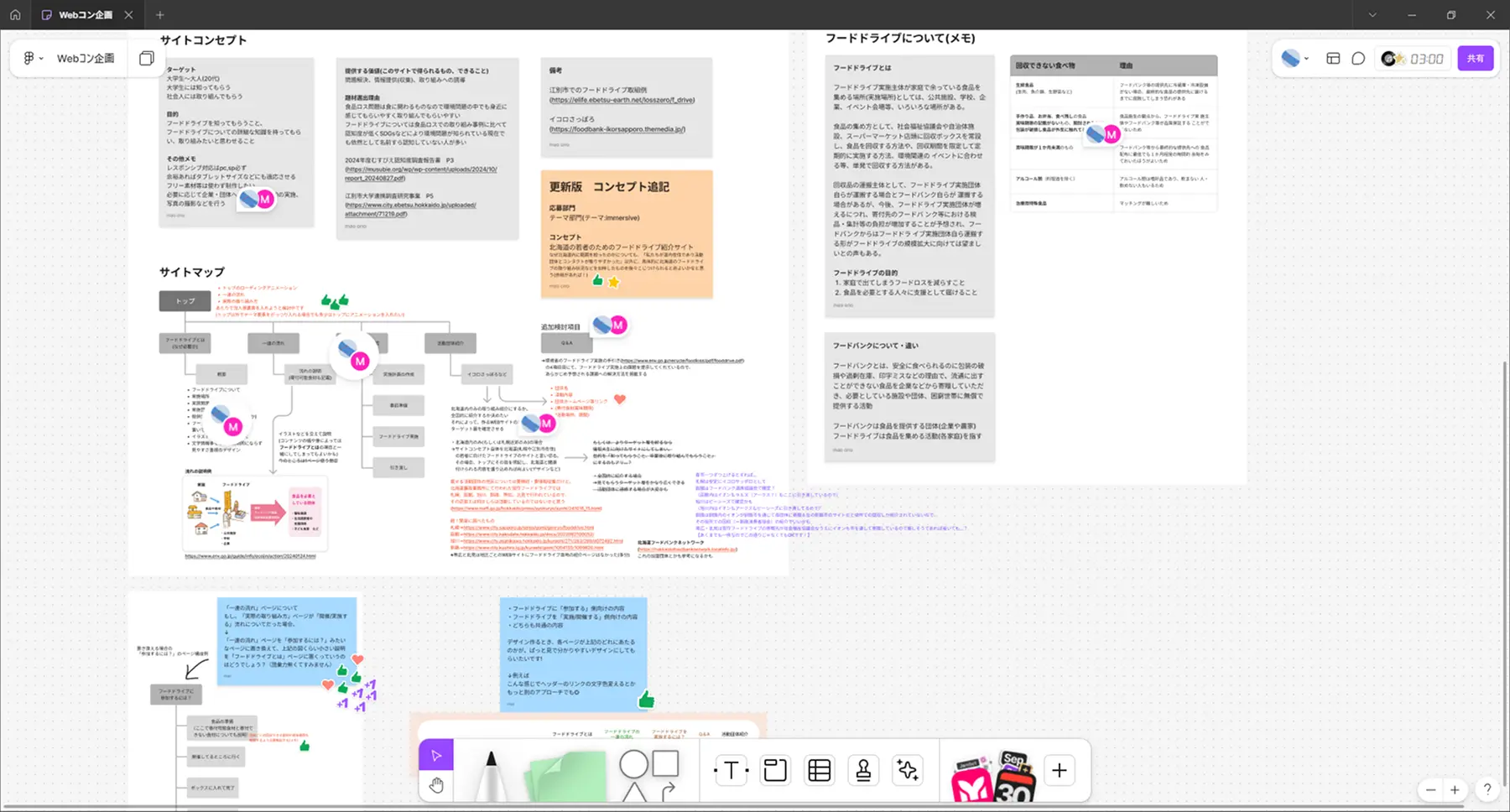Image resolution: width=1510 pixels, height=812 pixels.
Task: Select the circle shape tool
Action: [633, 764]
